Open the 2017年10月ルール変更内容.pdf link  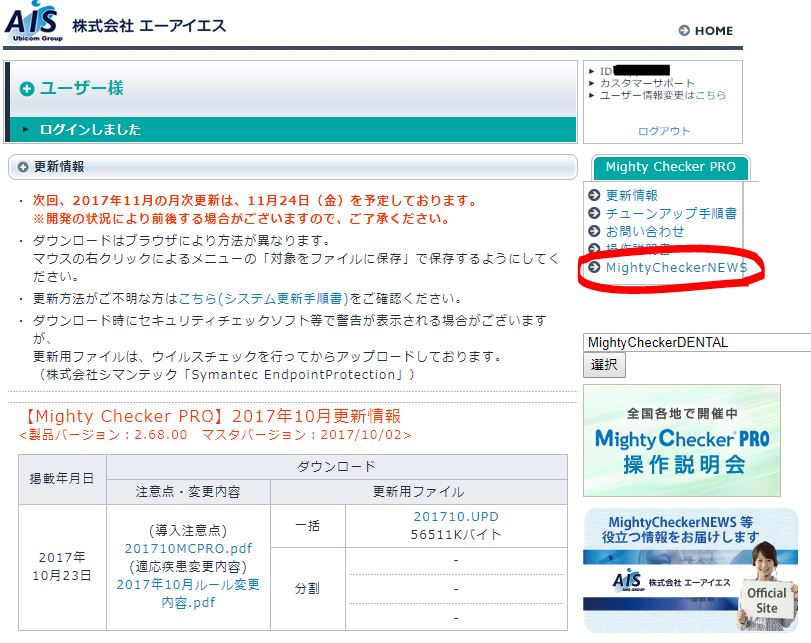click(188, 593)
